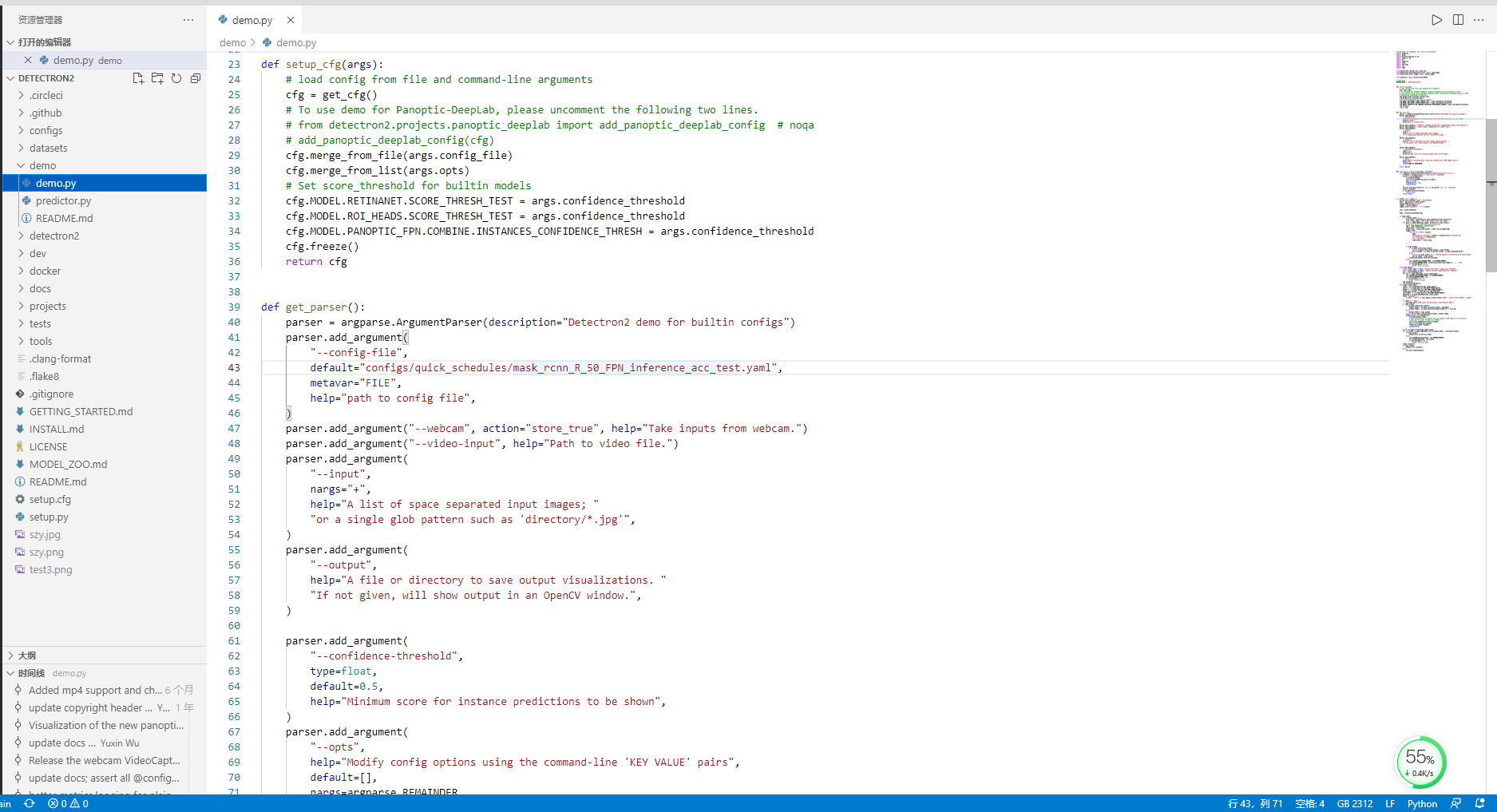Open README.md inside demo folder
The image size is (1497, 812).
64,218
